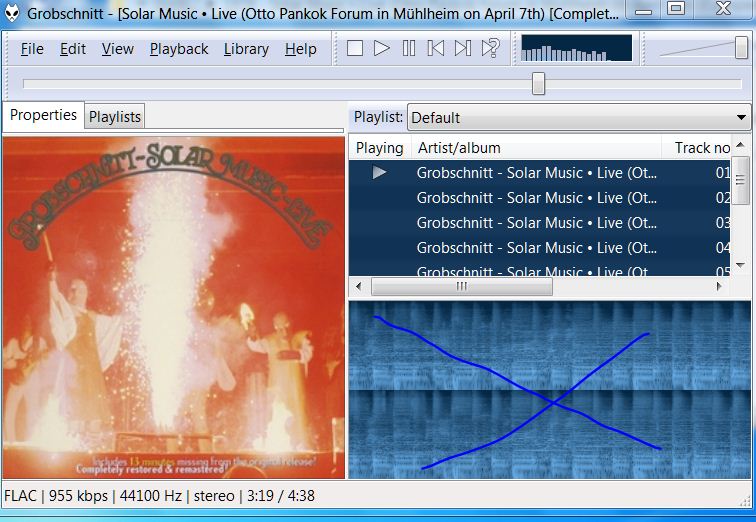Viewport: 756px width, 522px height.
Task: Select track 03 in the playlist
Action: (x=536, y=223)
